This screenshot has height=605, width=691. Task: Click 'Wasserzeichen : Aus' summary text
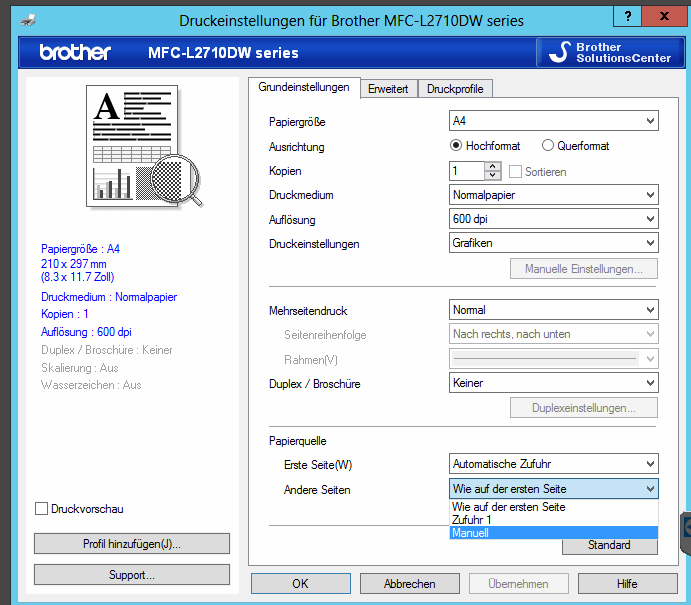point(91,385)
